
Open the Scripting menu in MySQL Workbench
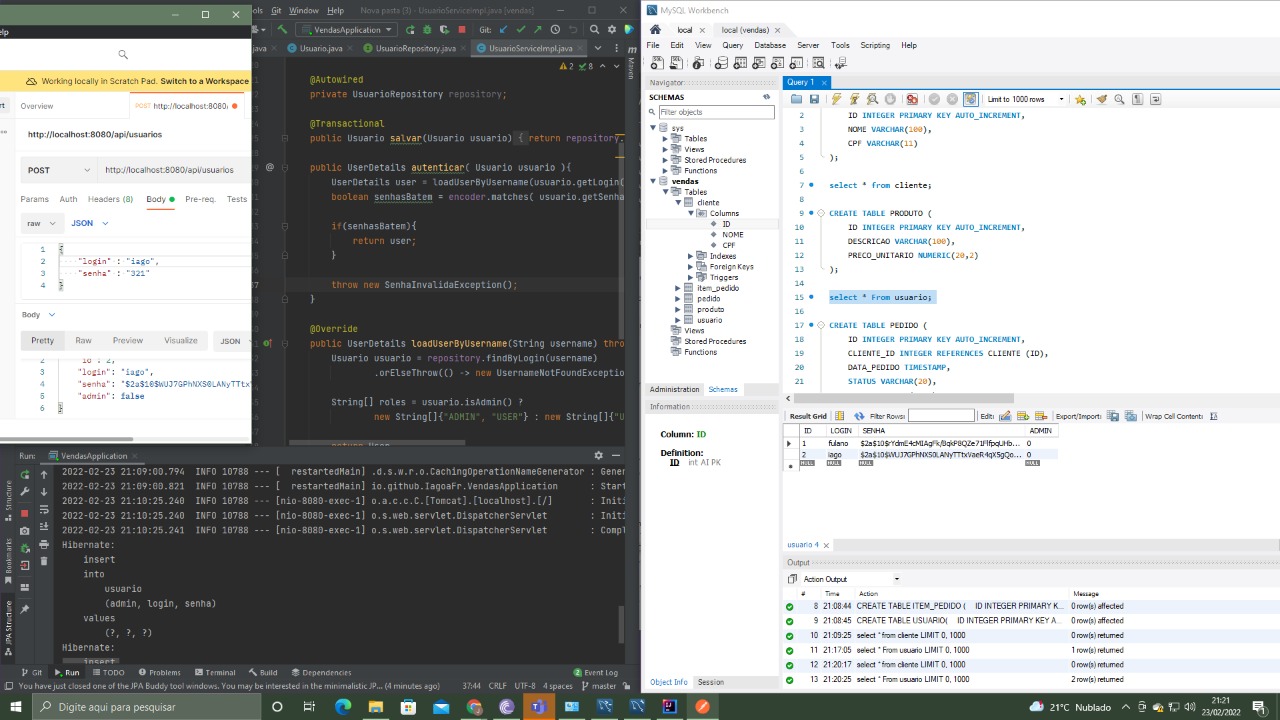click(875, 45)
